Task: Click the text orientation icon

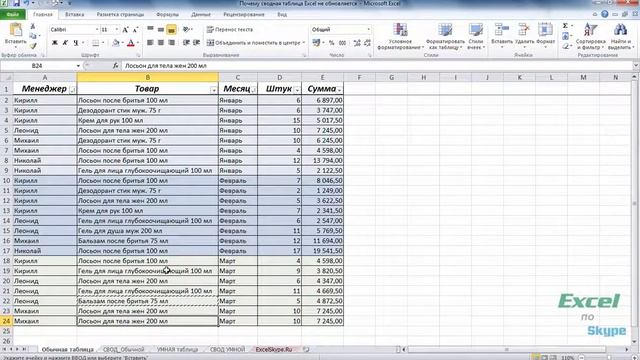Action: click(x=186, y=29)
